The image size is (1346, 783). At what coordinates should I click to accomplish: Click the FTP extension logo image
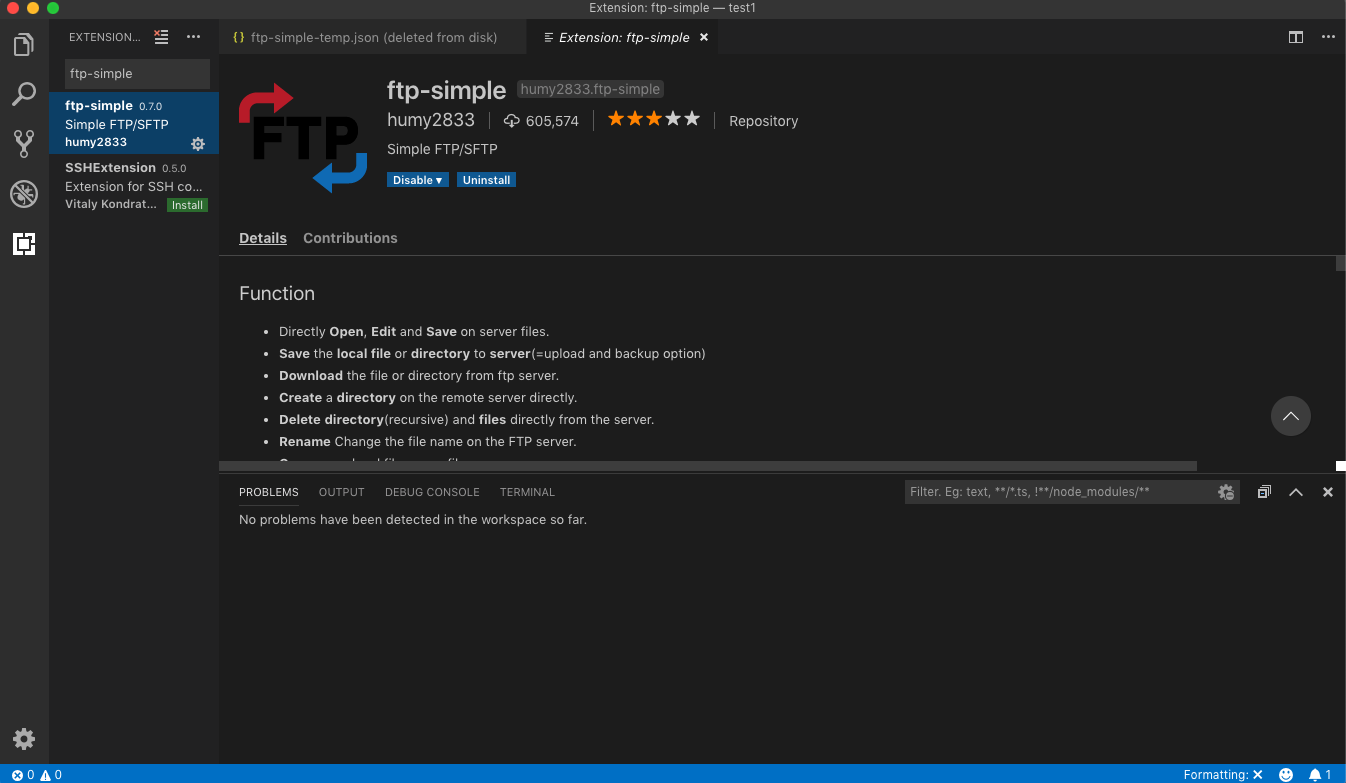tap(304, 138)
